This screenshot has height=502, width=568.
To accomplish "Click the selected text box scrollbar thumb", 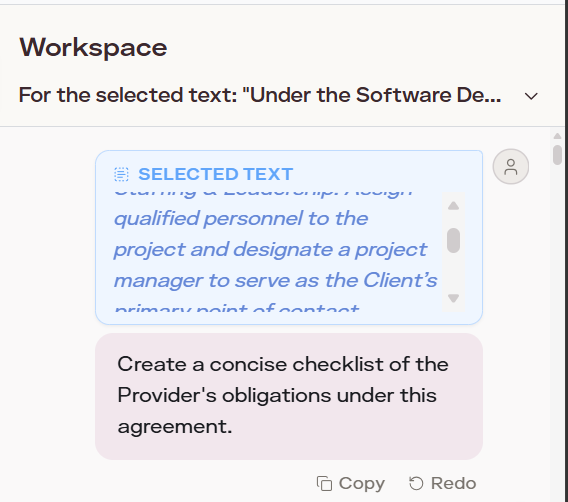I will [454, 240].
